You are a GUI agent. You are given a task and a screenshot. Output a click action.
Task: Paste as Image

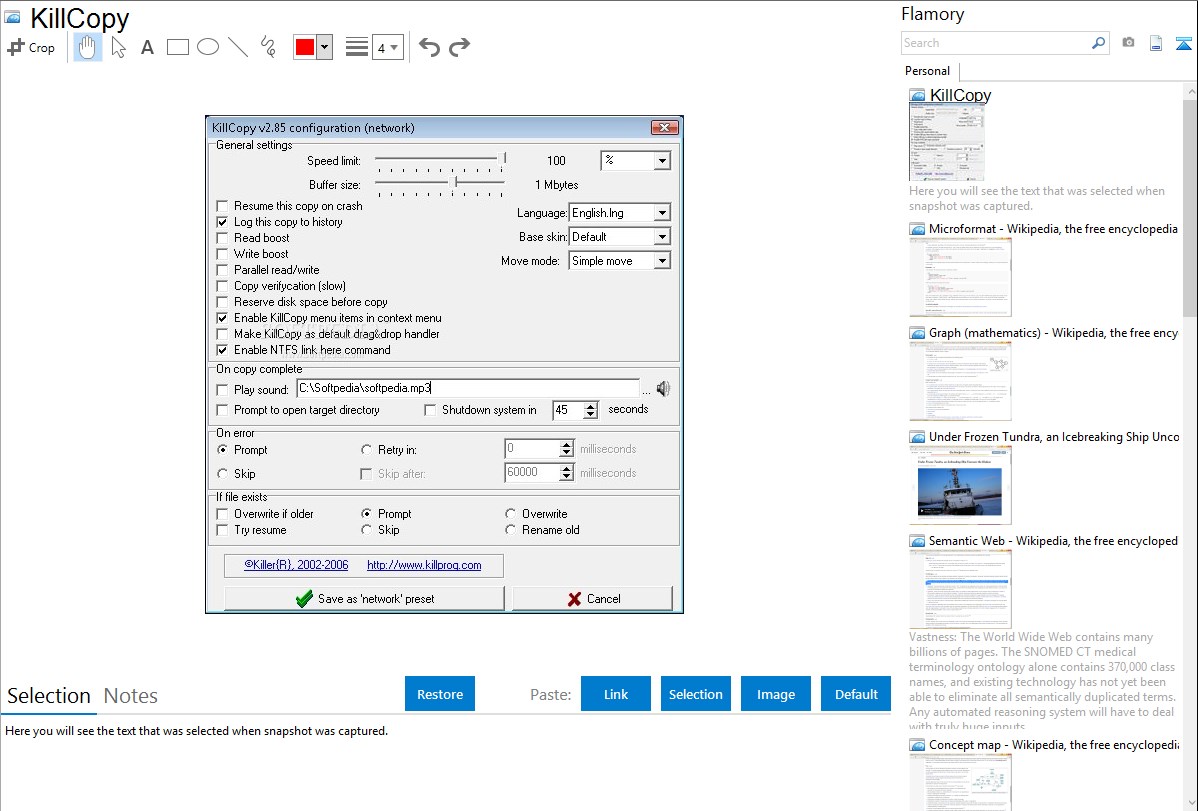pos(775,694)
